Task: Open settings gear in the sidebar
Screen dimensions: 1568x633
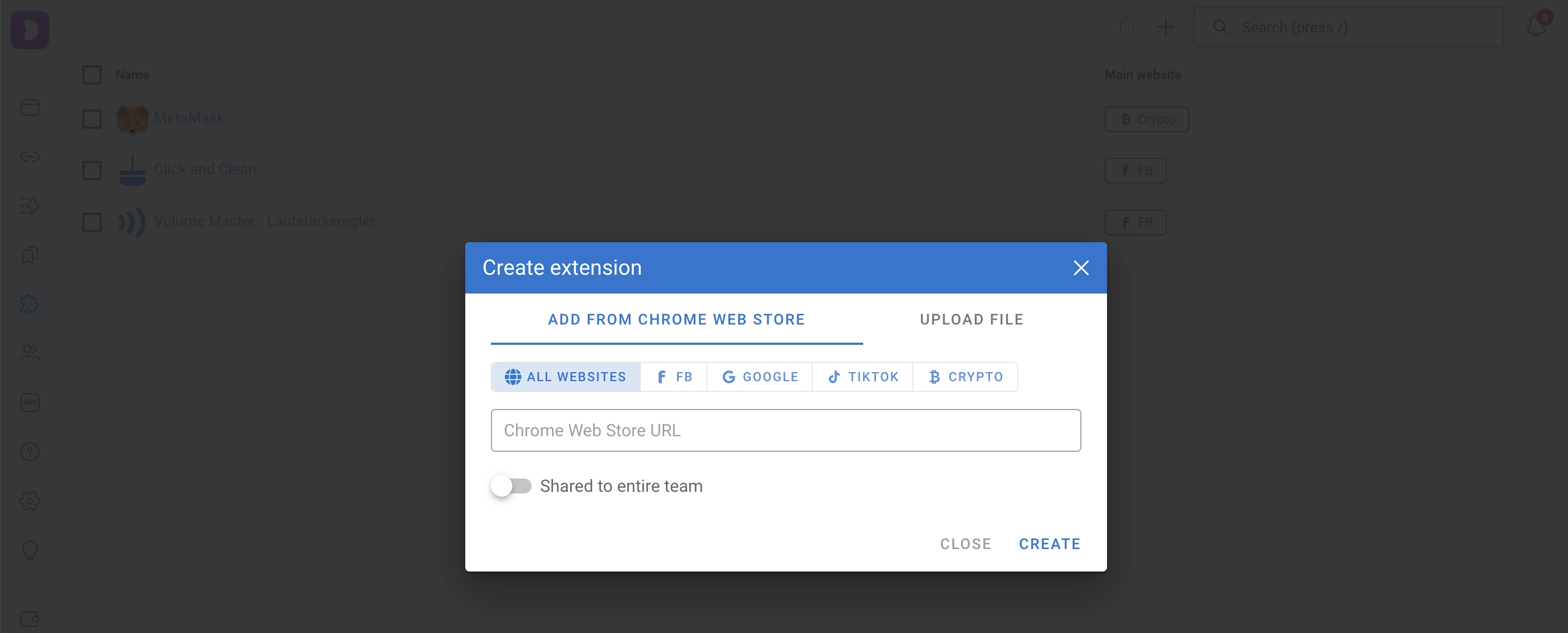Action: 30,501
